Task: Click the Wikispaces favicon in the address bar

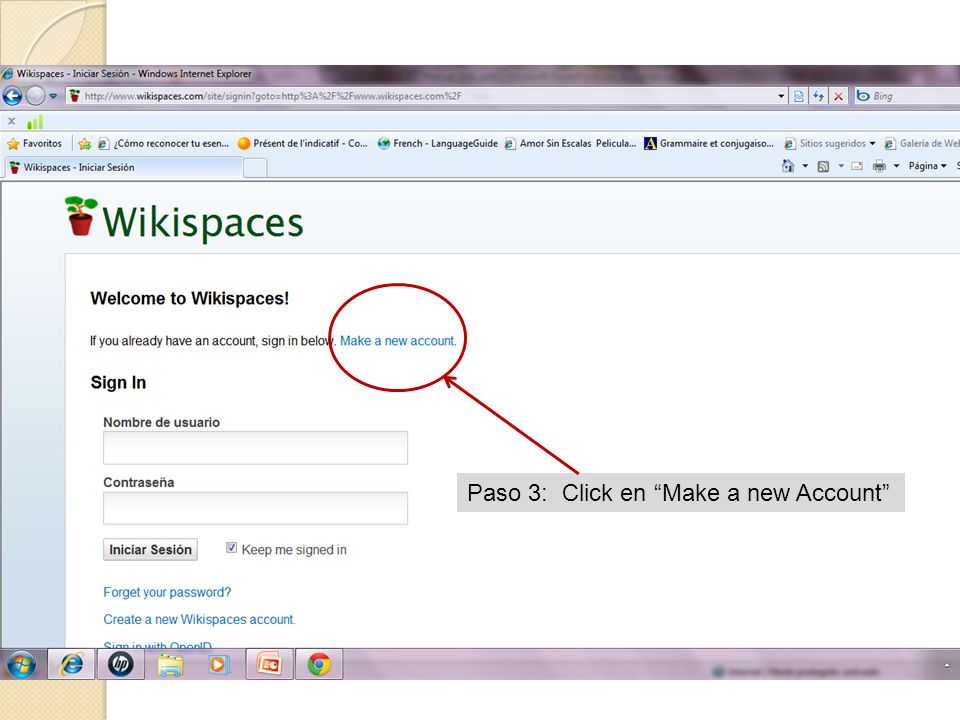Action: (x=75, y=96)
